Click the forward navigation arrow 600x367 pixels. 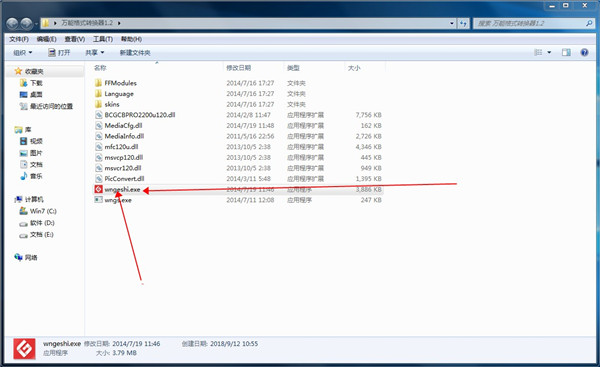(x=26, y=24)
